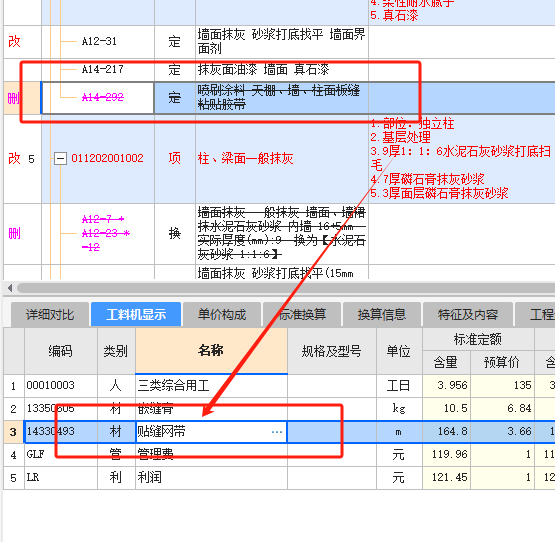Image resolution: width=555 pixels, height=542 pixels.
Task: Click the 名称 column header
Action: [211, 351]
